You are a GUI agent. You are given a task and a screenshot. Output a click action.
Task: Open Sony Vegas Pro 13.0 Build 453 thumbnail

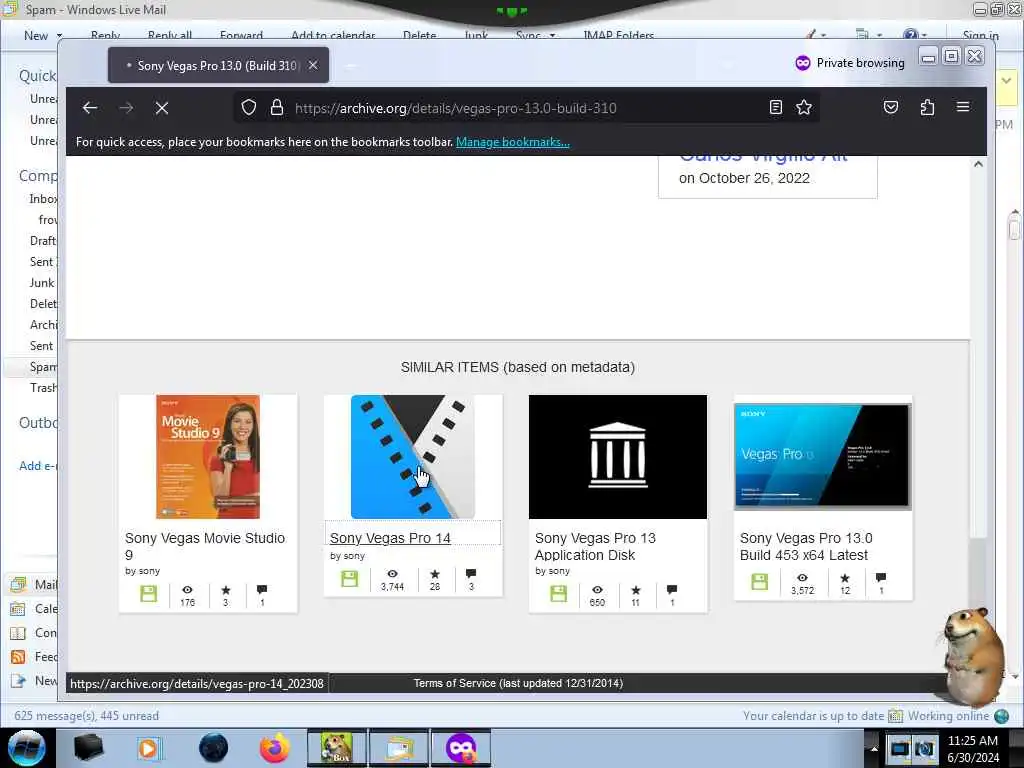point(823,456)
